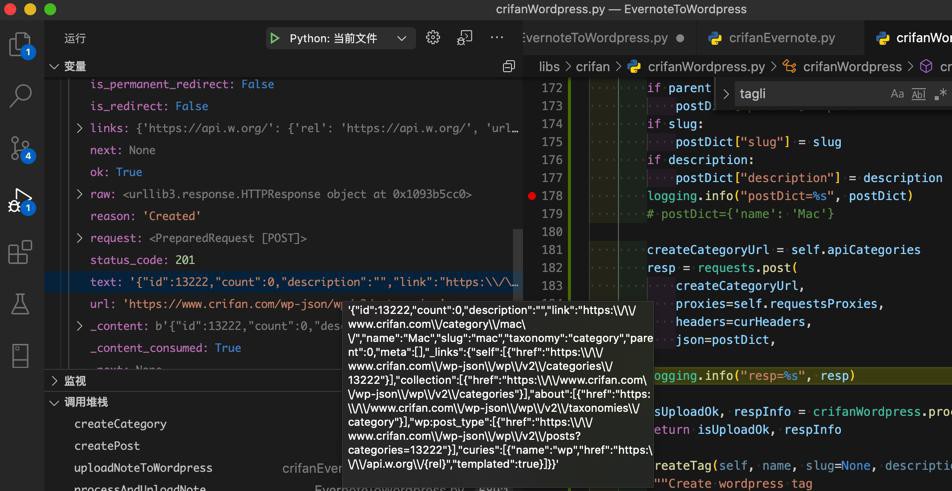Select the reason: 'Created' variable
952x491 pixels.
(145, 216)
